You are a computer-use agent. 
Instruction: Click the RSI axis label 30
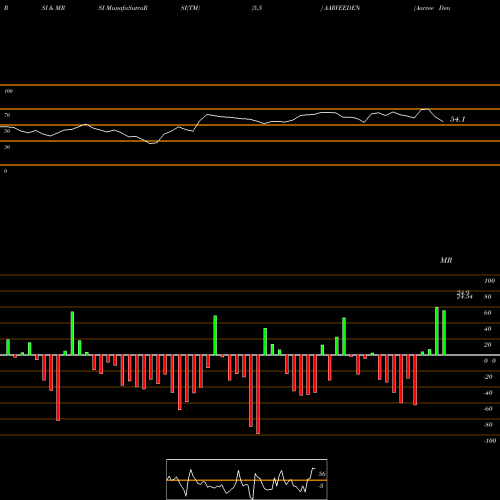click(x=7, y=147)
